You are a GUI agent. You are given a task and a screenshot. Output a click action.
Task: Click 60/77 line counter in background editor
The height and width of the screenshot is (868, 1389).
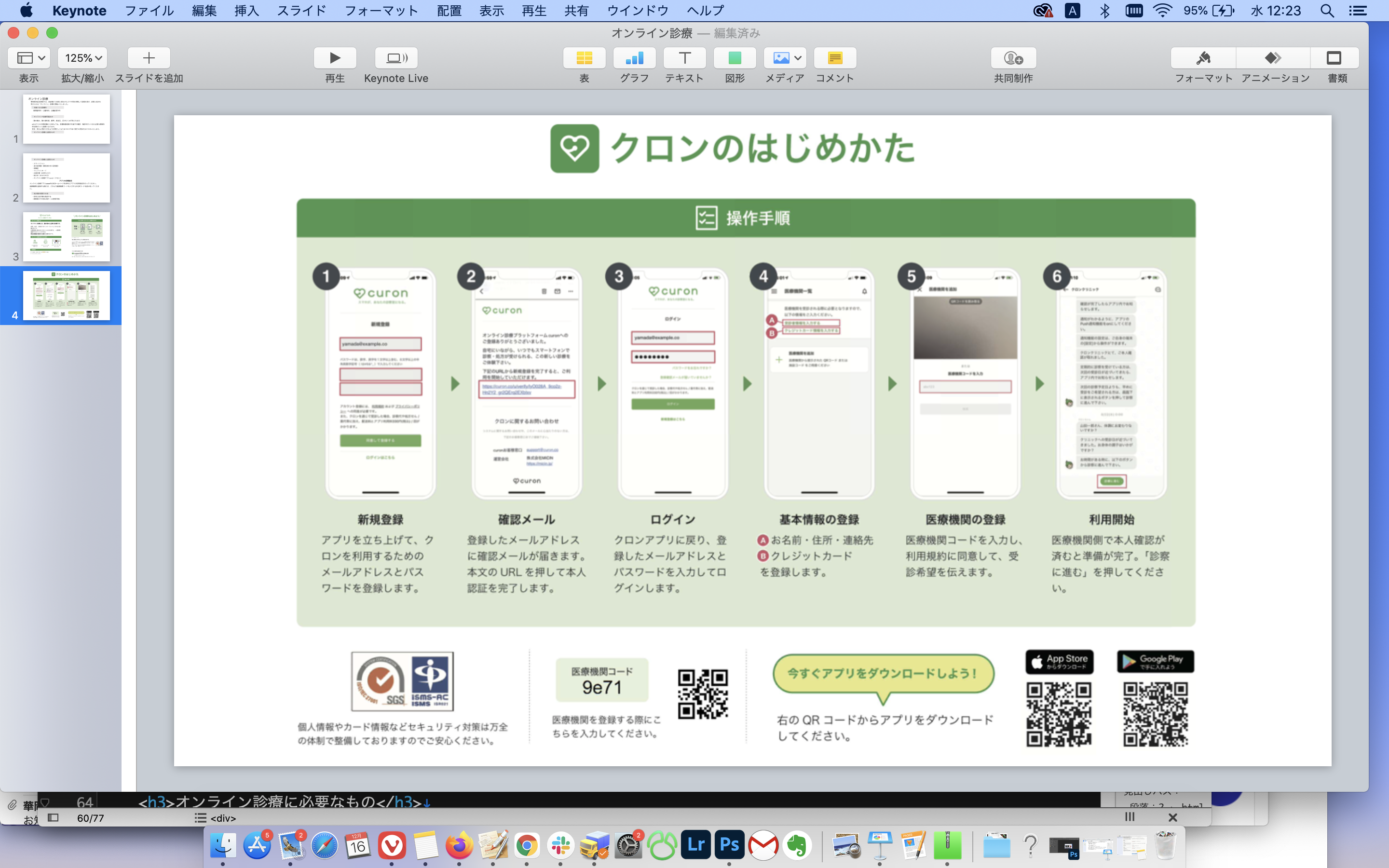[91, 818]
